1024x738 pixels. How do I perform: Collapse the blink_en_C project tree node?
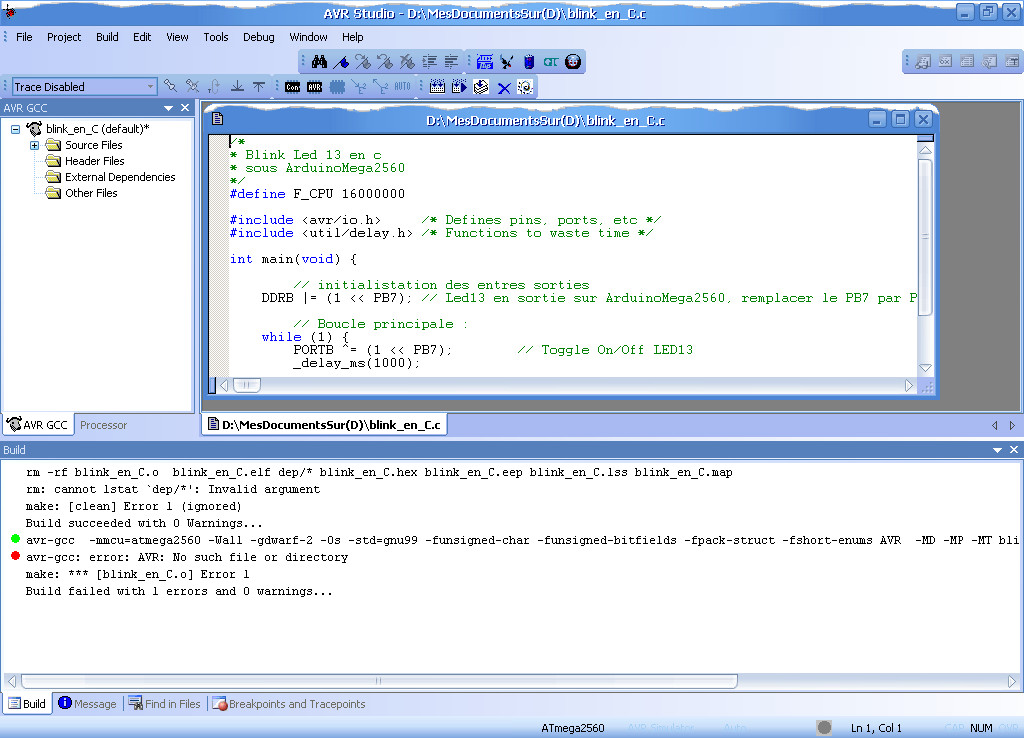(16, 129)
